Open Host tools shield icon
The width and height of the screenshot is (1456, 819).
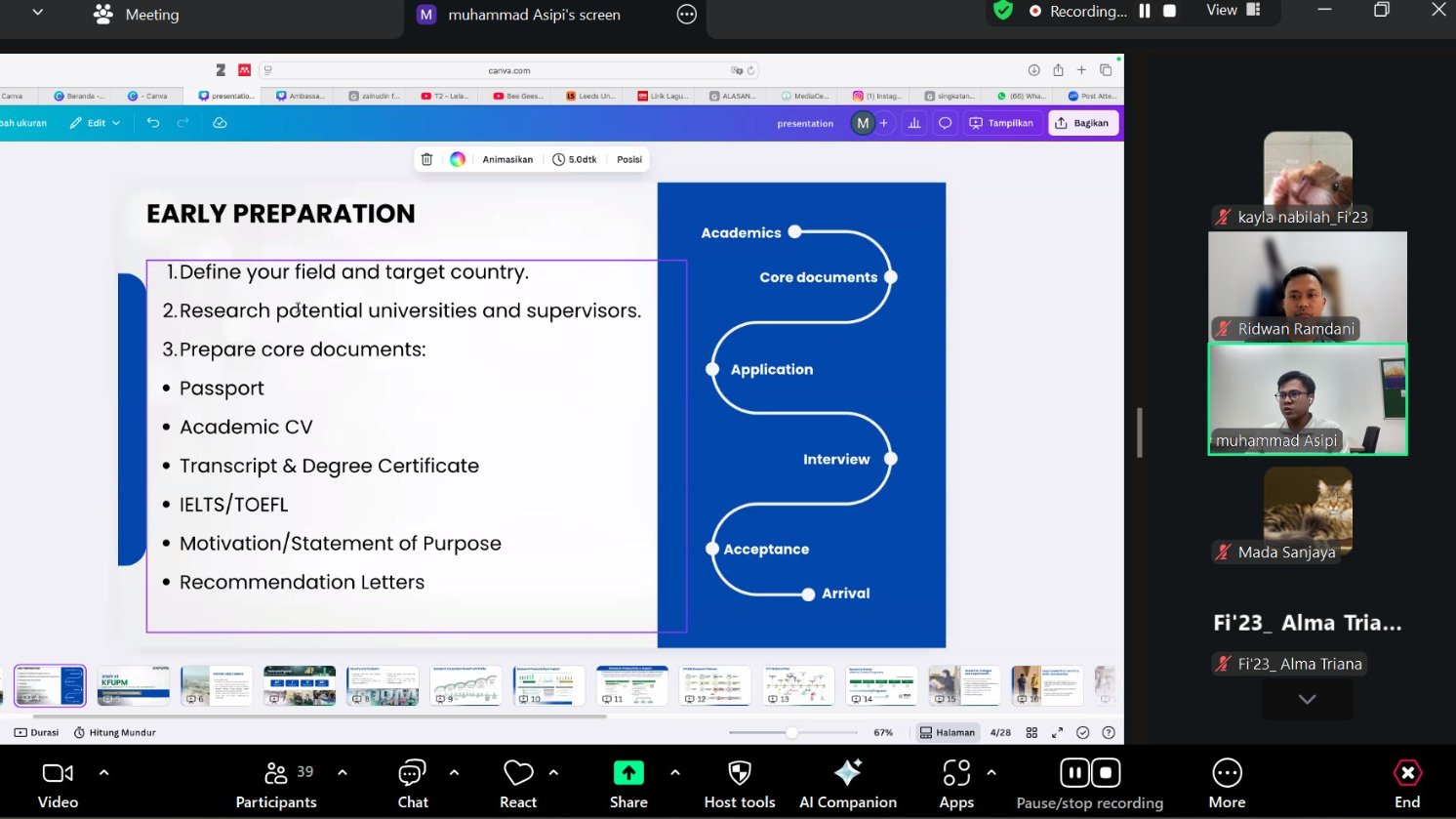pos(740,784)
